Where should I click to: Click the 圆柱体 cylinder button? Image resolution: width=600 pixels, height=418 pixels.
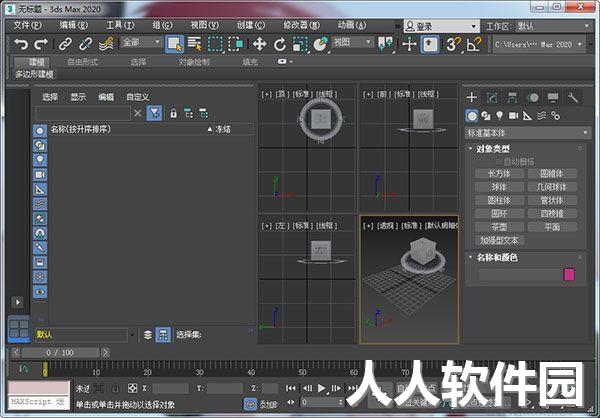pos(499,200)
